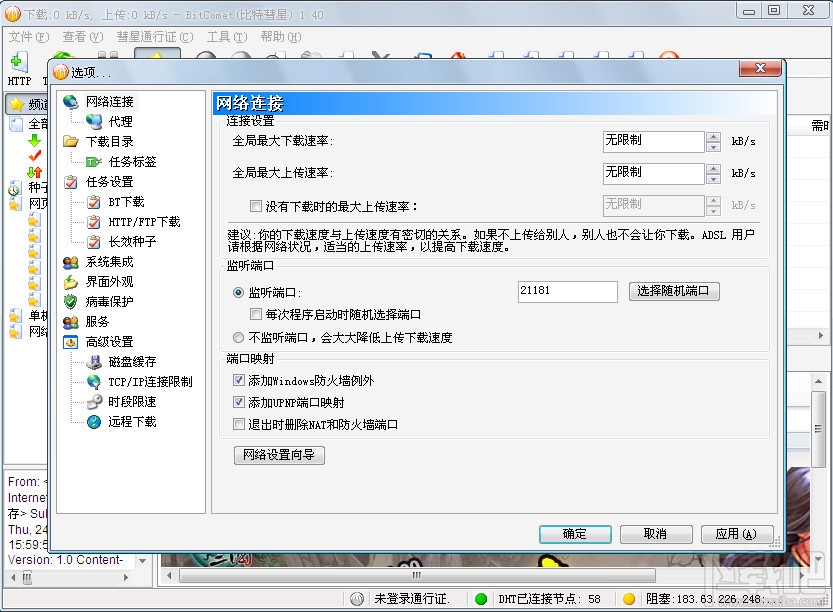Click the 病毒保护 shield icon

(71, 302)
